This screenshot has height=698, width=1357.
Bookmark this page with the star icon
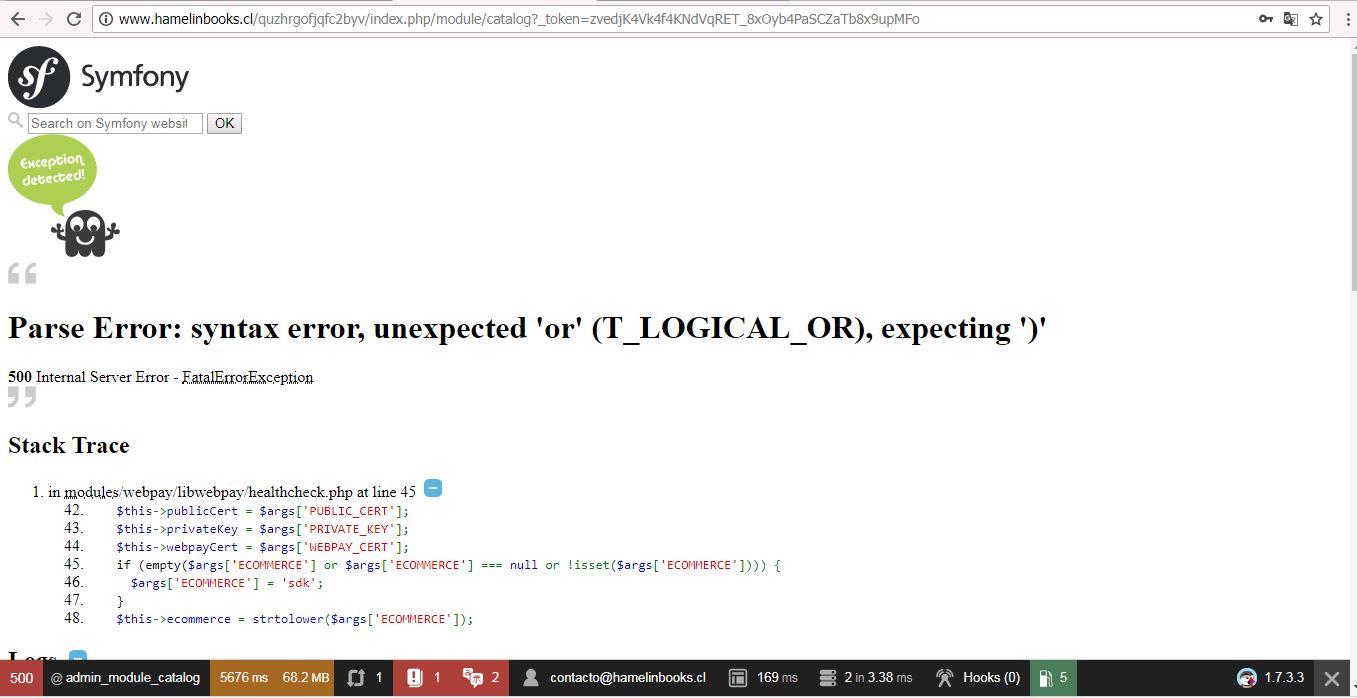tap(1317, 19)
